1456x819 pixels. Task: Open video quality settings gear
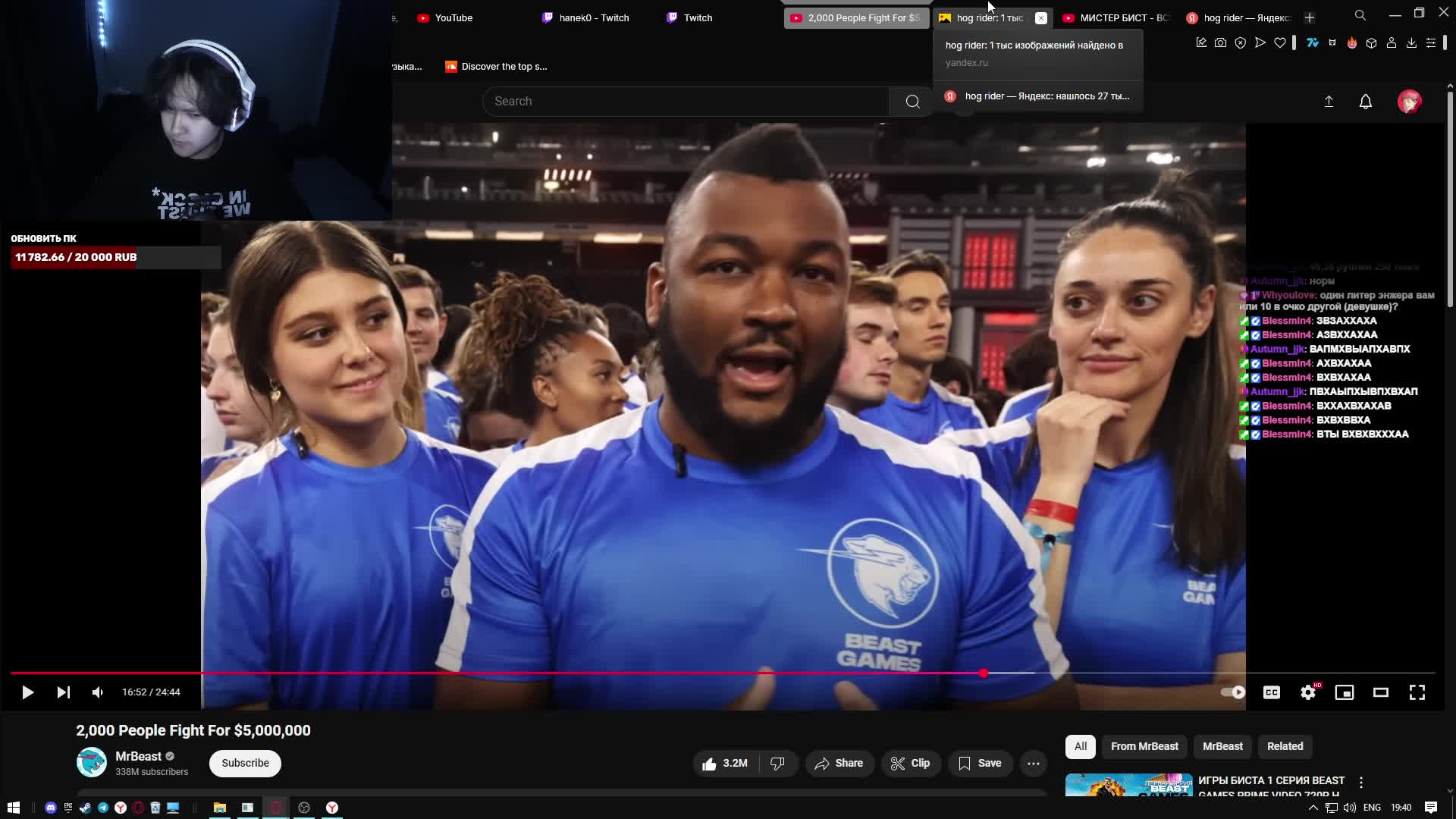tap(1308, 692)
